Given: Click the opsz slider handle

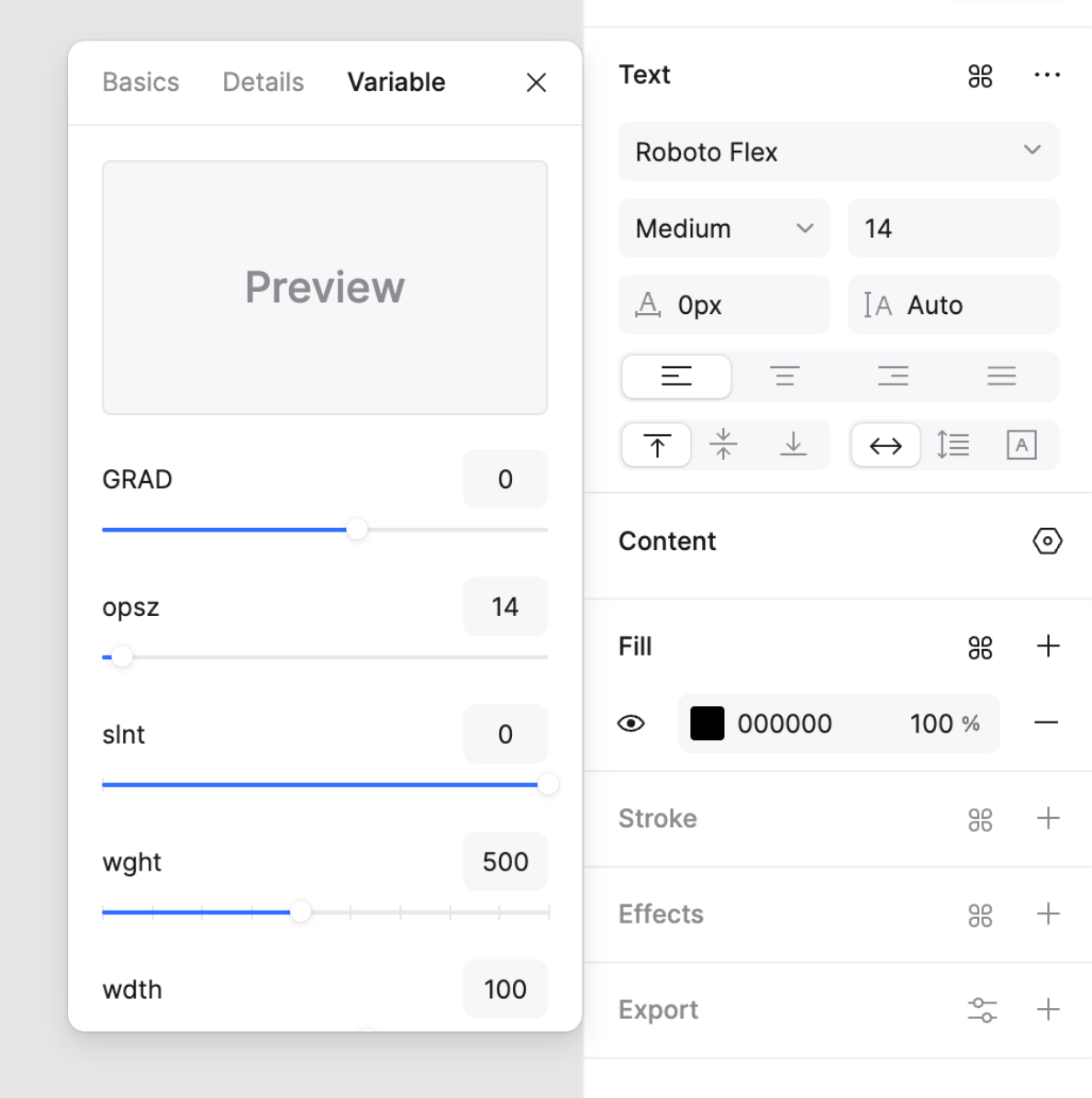Looking at the screenshot, I should 122,656.
